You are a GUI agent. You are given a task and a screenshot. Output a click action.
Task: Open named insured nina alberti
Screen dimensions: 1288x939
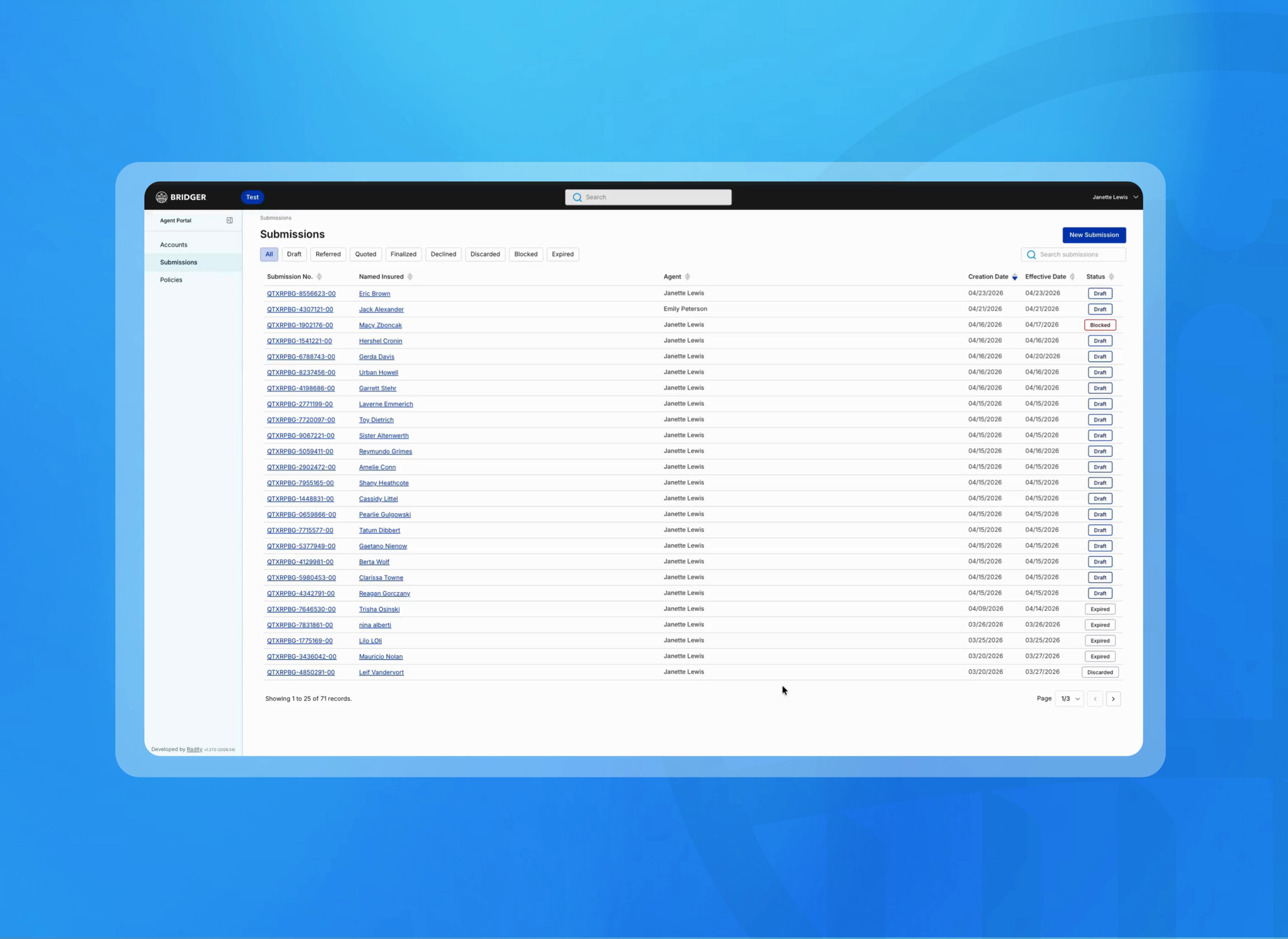tap(375, 625)
